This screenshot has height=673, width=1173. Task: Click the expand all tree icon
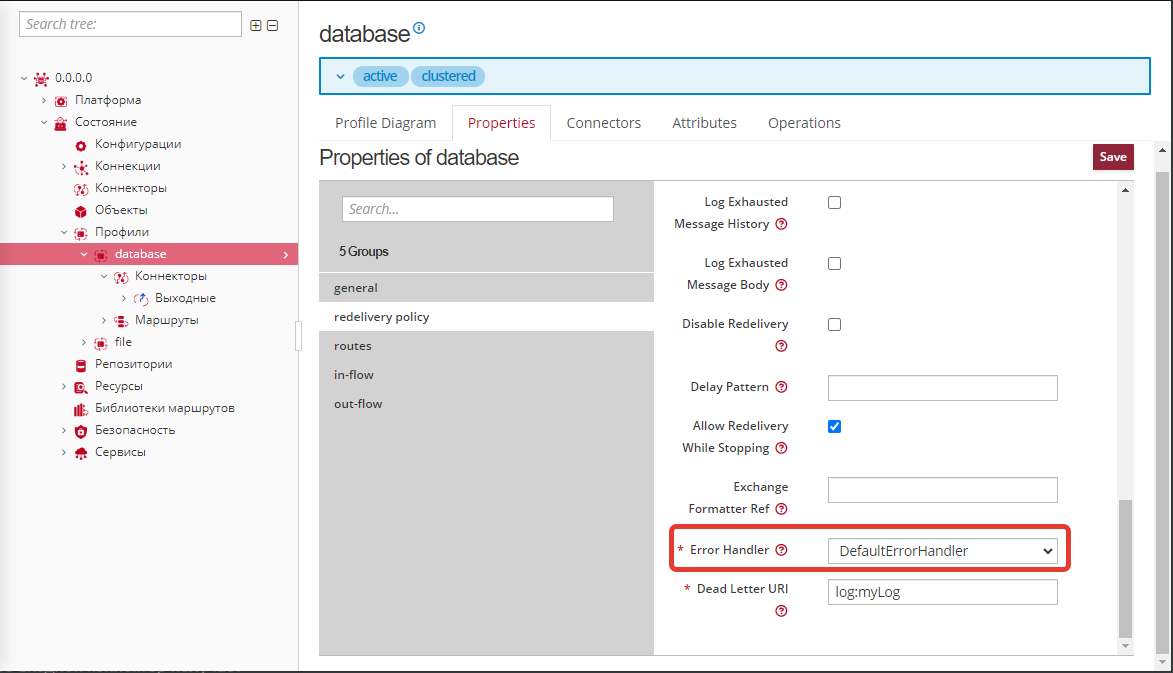pos(256,25)
